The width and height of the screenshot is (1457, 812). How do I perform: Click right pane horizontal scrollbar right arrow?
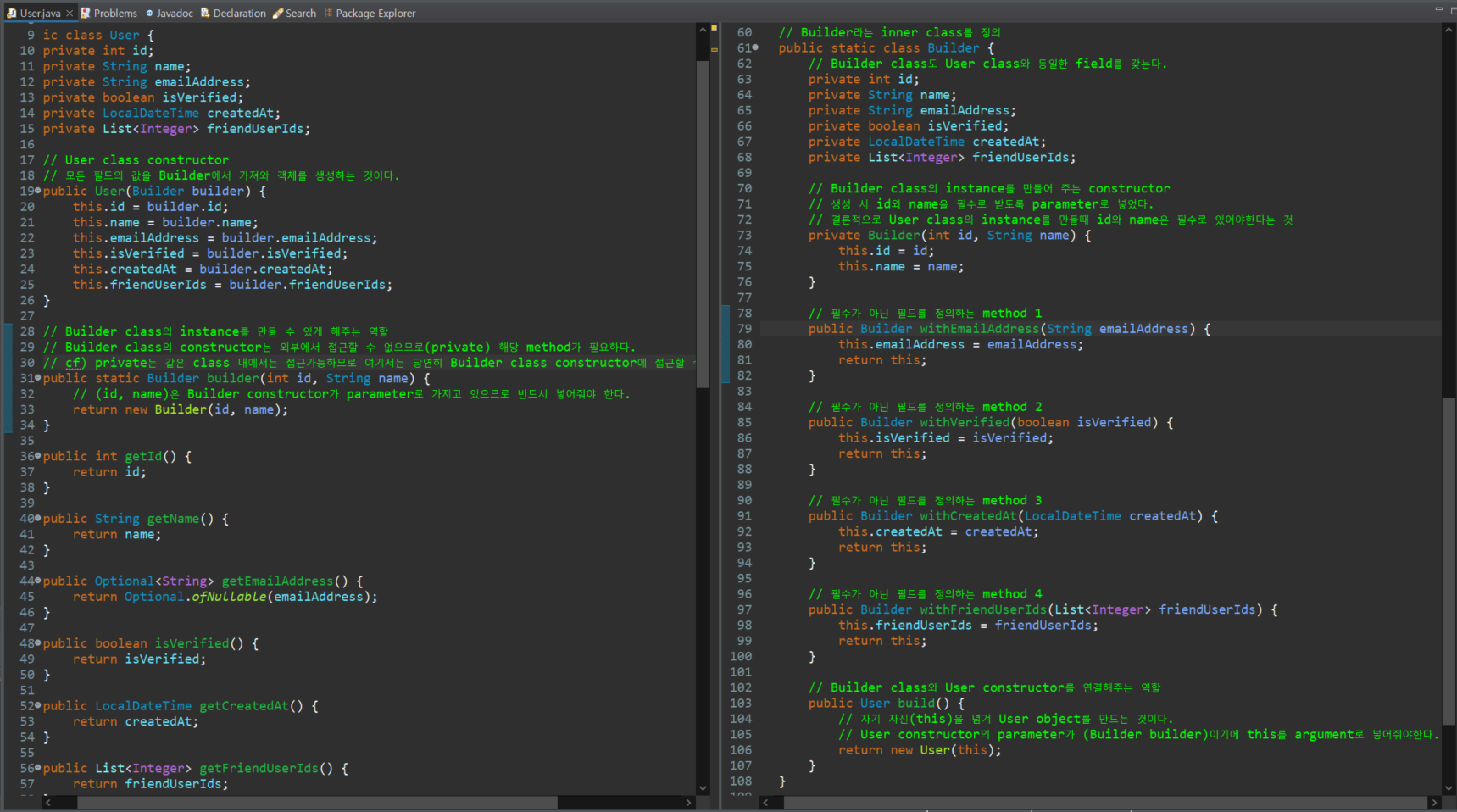pos(1434,802)
